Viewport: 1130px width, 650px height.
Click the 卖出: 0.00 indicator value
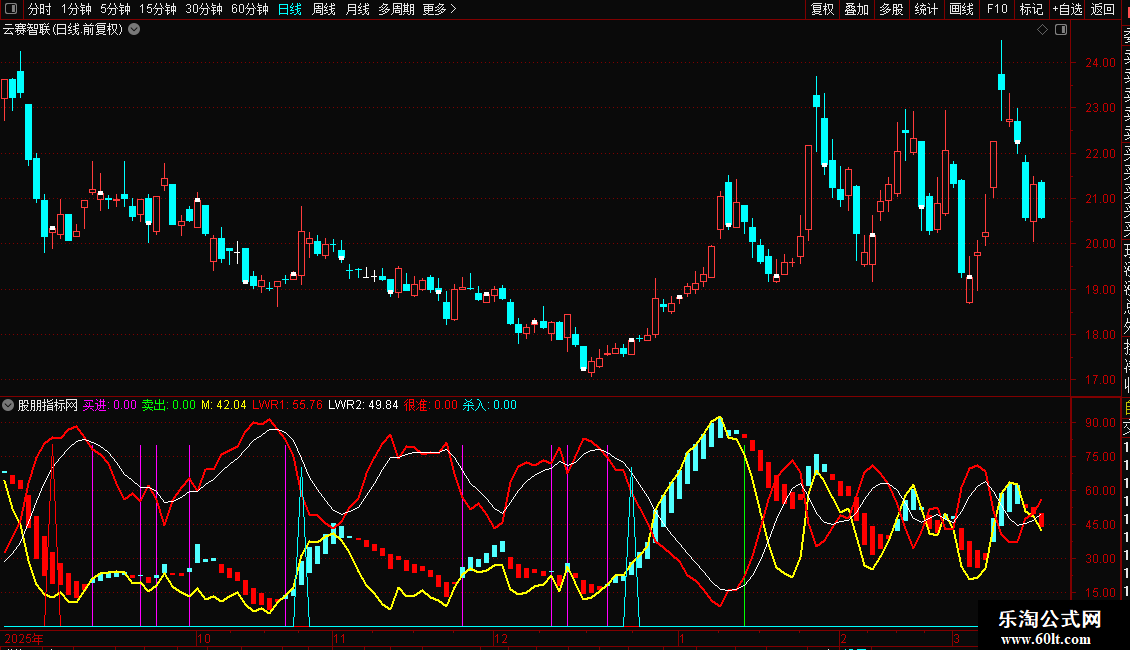169,405
